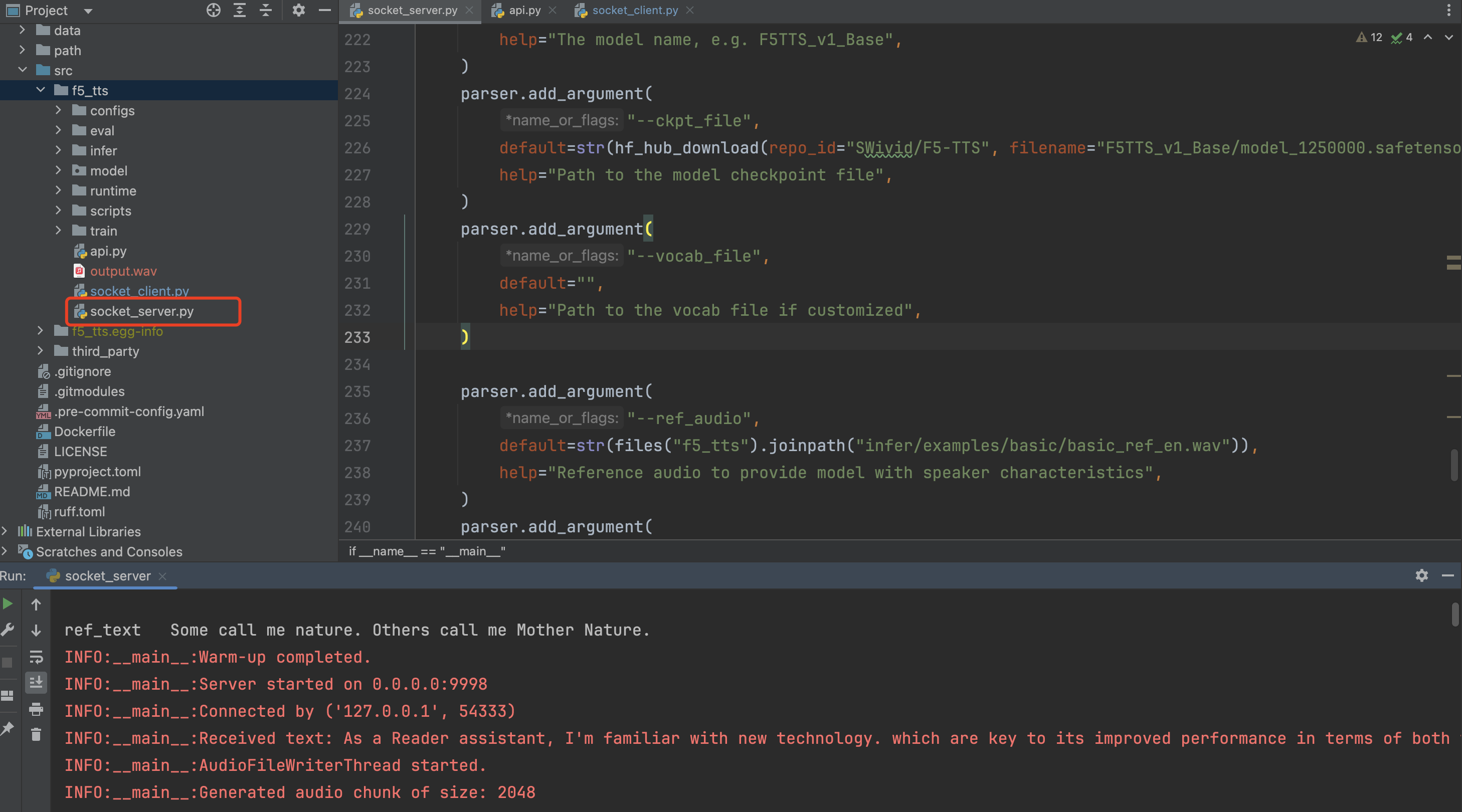Expand the configs folder
This screenshot has height=812, width=1462.
59,110
